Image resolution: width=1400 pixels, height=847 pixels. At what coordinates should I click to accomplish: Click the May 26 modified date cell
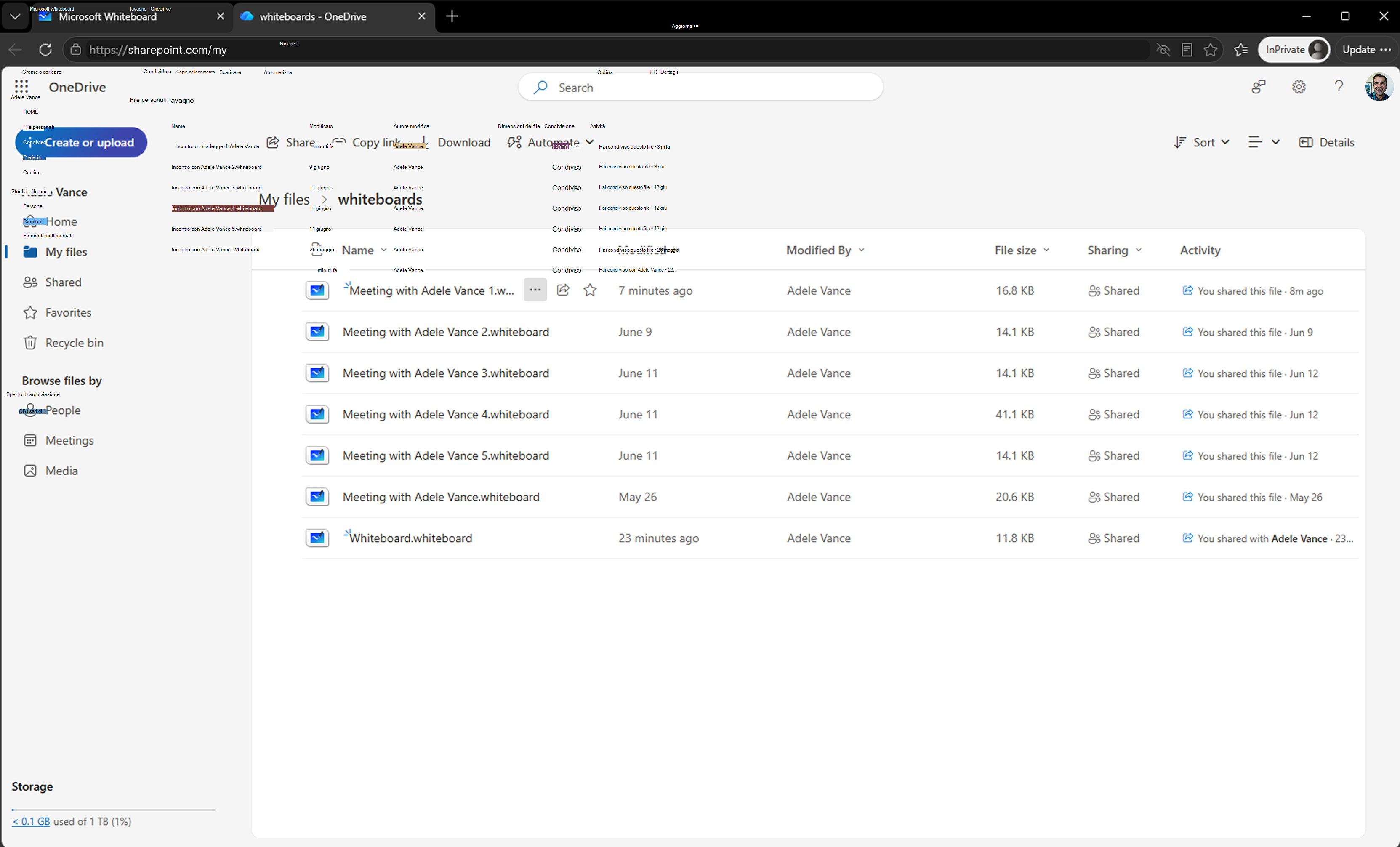pyautogui.click(x=638, y=496)
